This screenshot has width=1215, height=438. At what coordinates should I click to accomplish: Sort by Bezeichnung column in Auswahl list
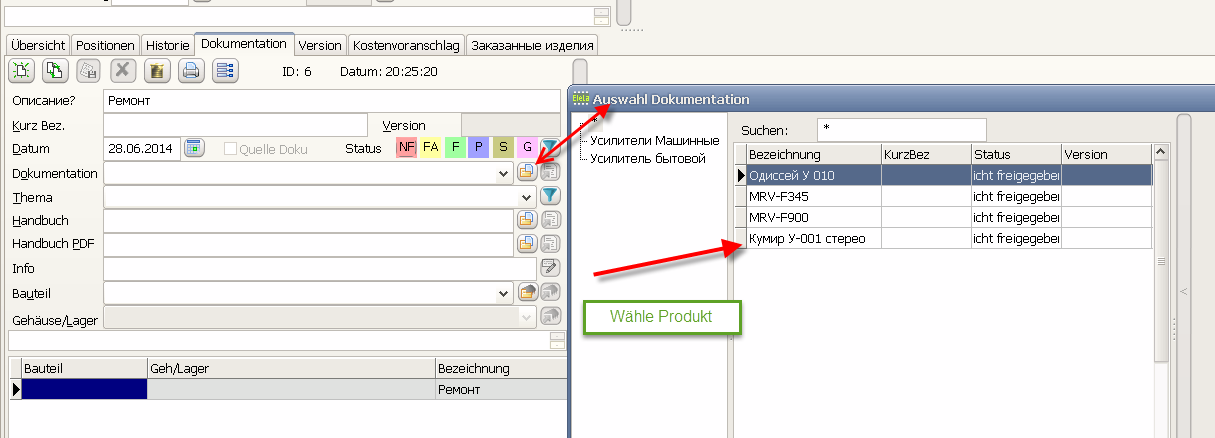[x=813, y=154]
